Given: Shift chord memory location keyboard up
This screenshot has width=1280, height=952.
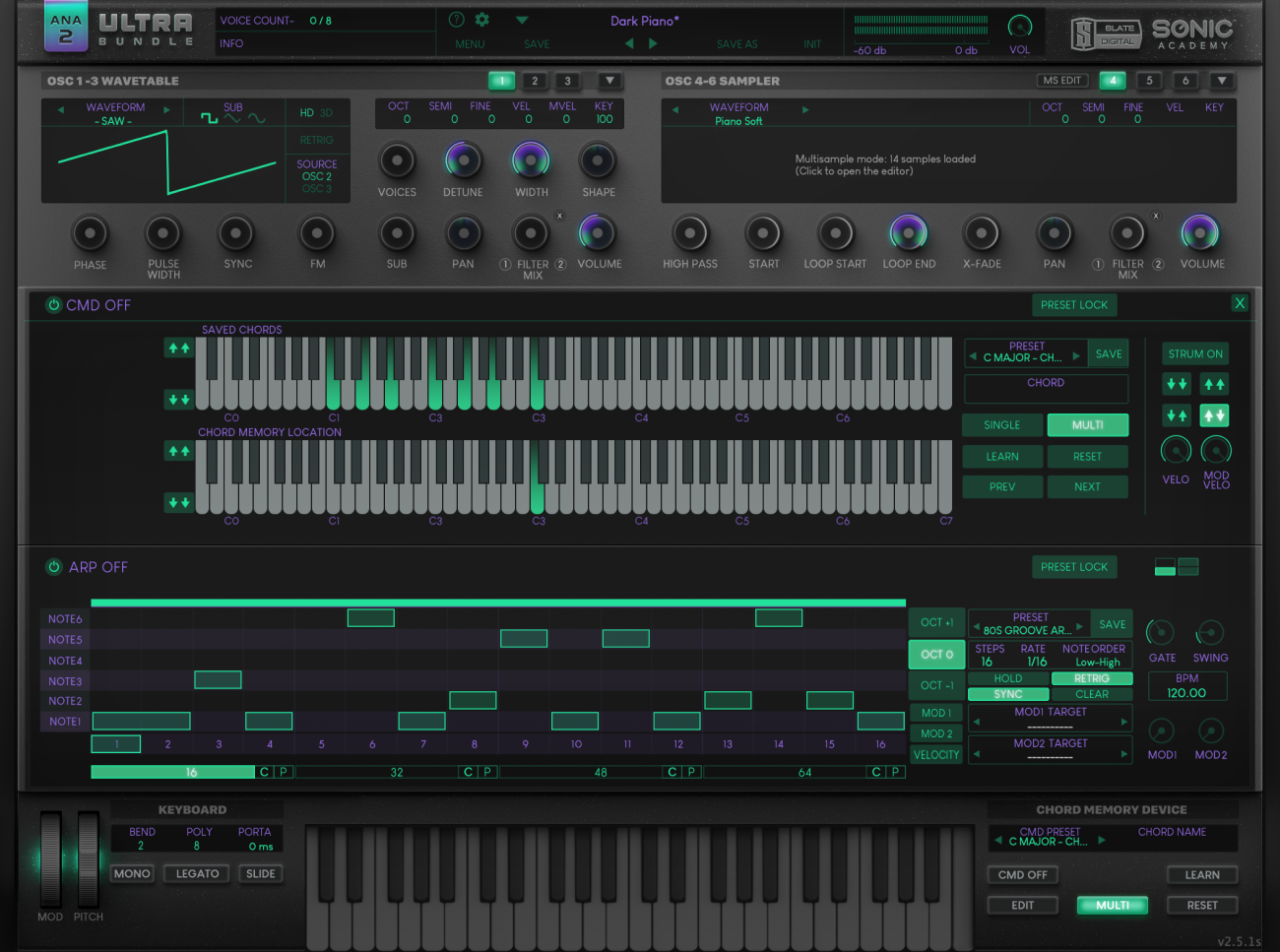Looking at the screenshot, I should pos(178,452).
